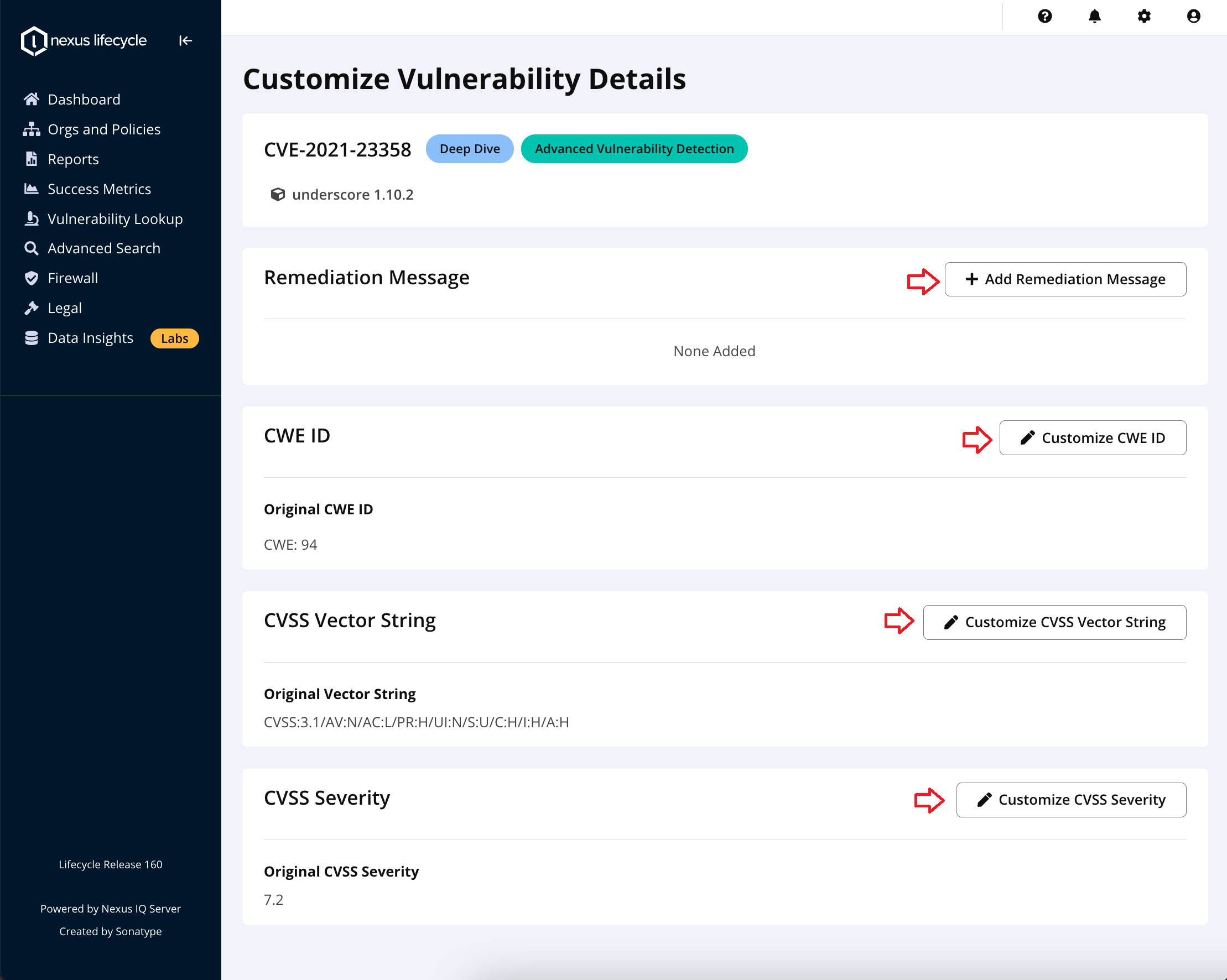Click the CWE: 94 value
The width and height of the screenshot is (1227, 980).
pyautogui.click(x=290, y=545)
